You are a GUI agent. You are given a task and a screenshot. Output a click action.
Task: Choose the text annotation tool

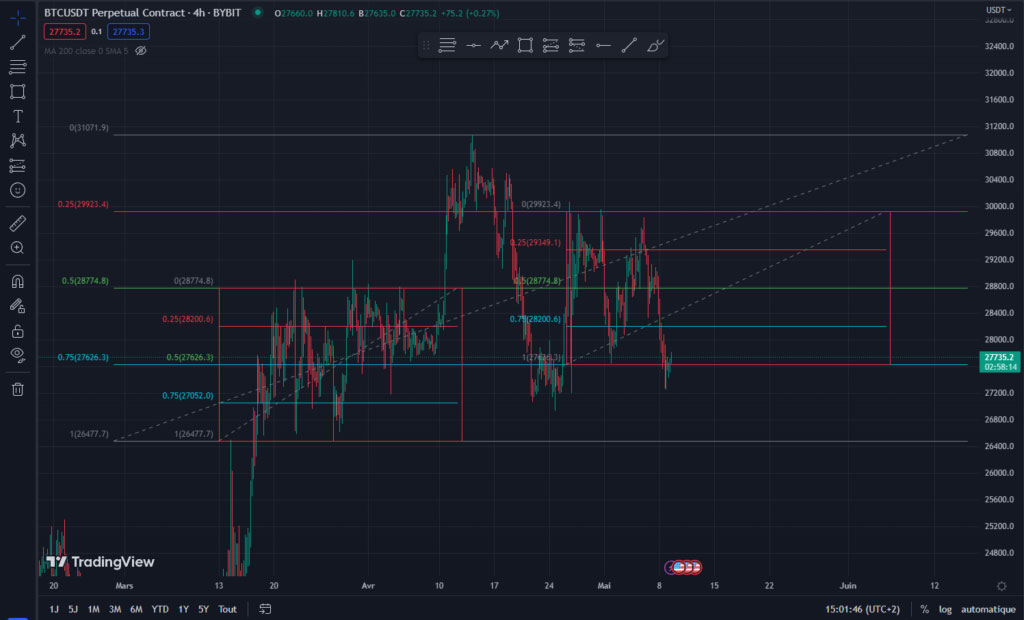18,116
